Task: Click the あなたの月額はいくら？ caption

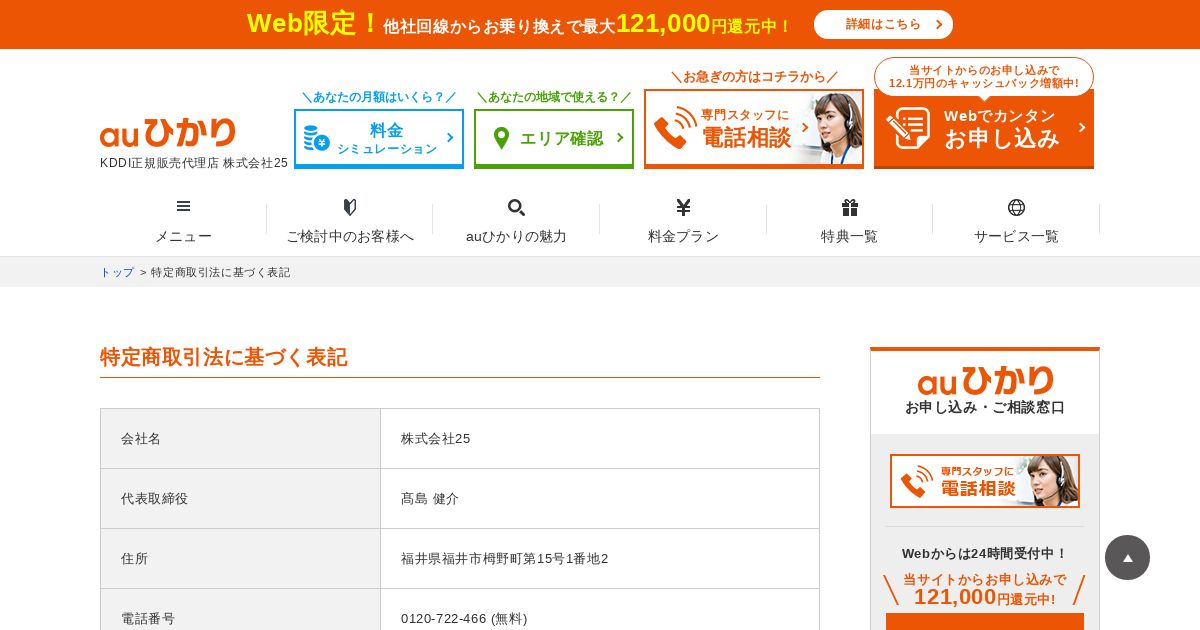Action: (x=379, y=97)
